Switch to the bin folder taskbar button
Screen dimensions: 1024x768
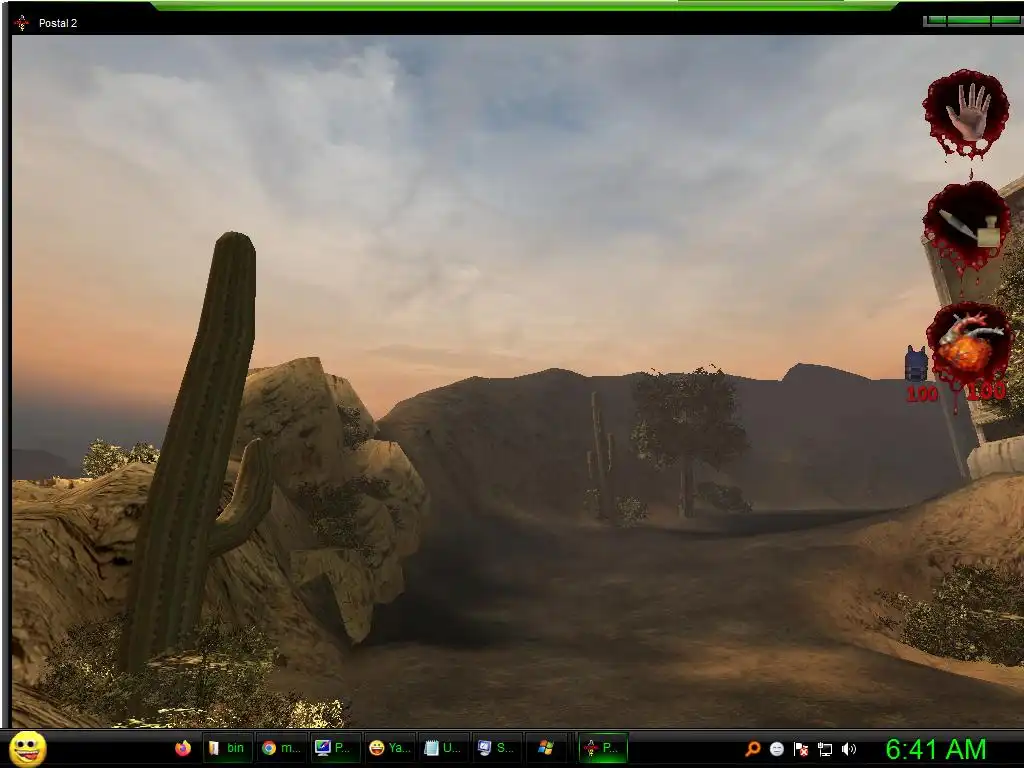click(227, 748)
